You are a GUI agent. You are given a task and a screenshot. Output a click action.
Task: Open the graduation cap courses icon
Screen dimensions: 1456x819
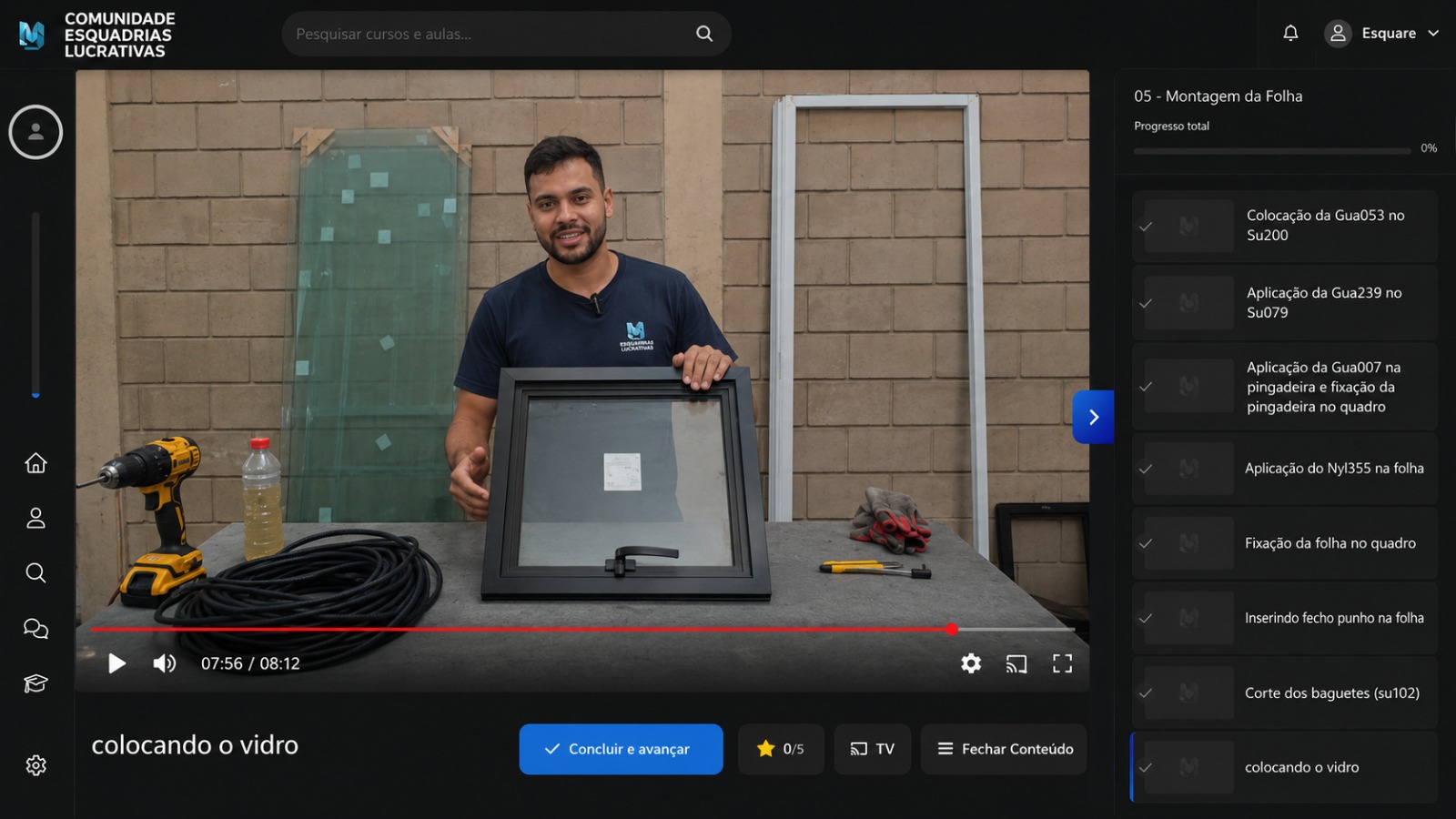click(35, 683)
